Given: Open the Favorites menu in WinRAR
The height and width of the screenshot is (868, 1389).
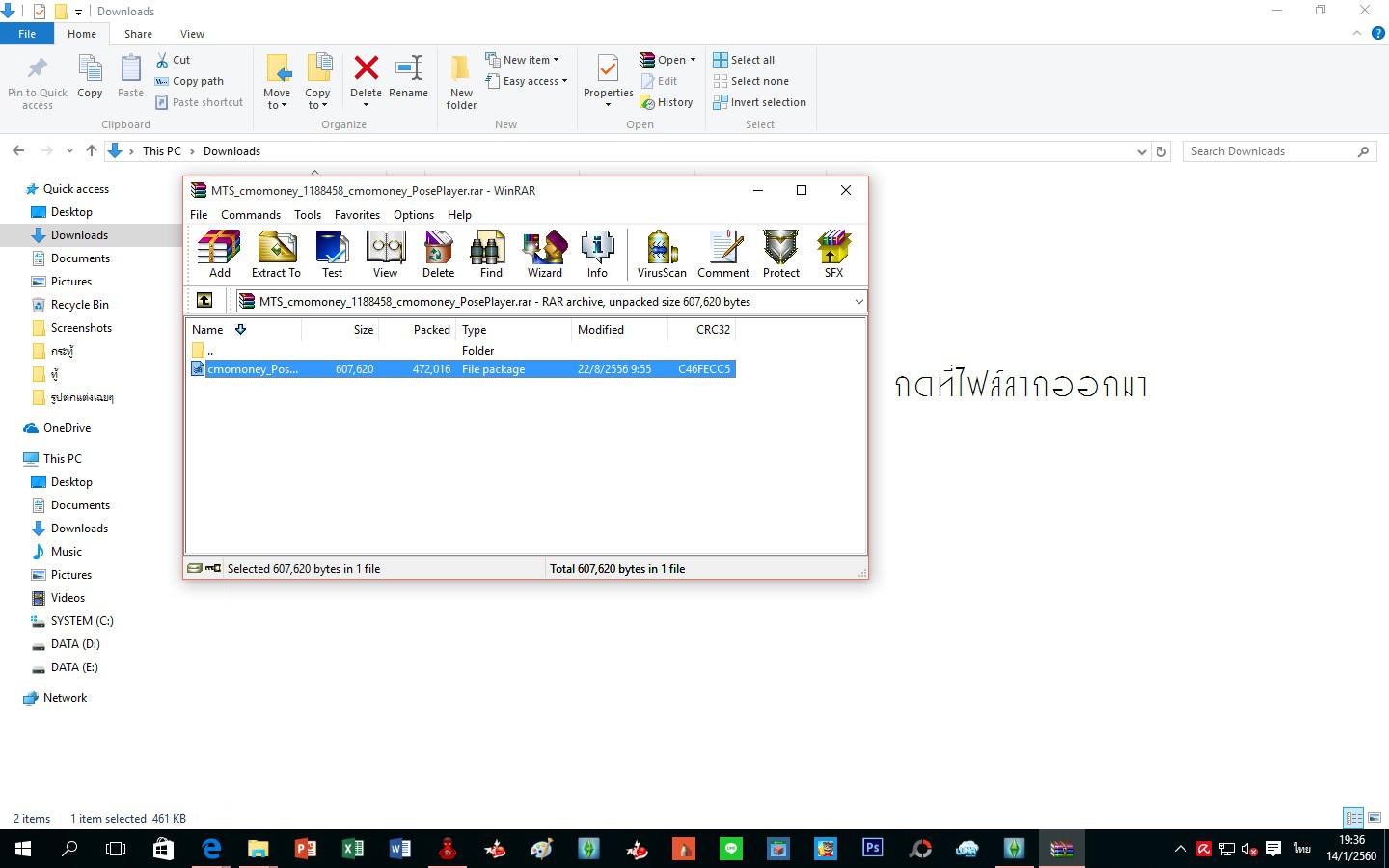Looking at the screenshot, I should click(357, 215).
